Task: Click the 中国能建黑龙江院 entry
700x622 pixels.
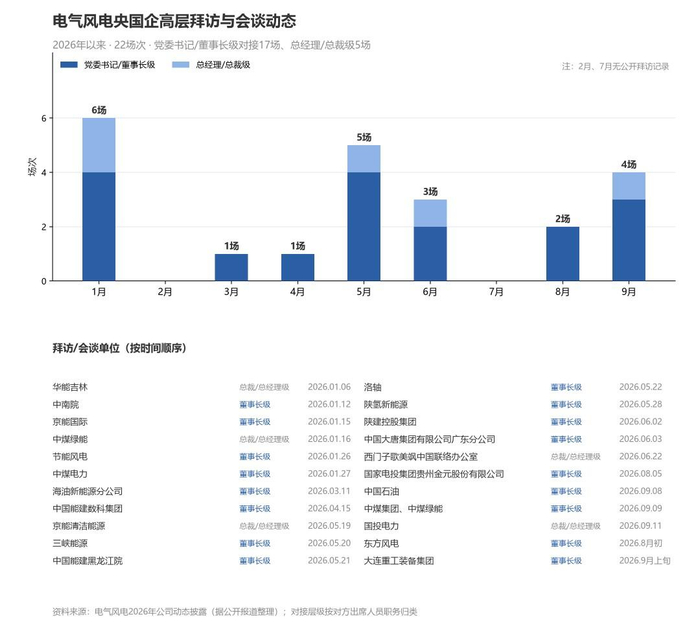Action: pos(88,561)
